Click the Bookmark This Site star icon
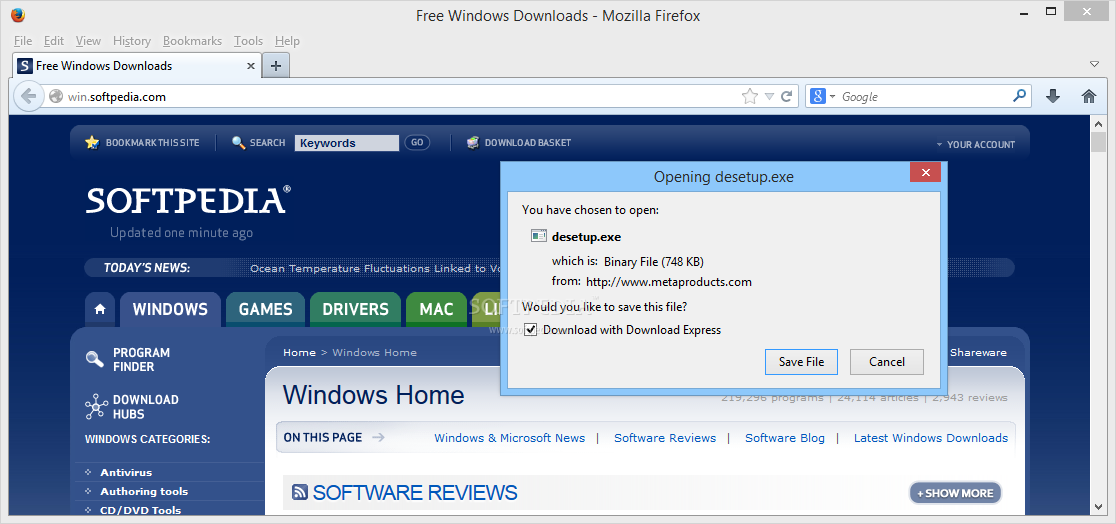Viewport: 1116px width, 524px height. click(92, 142)
